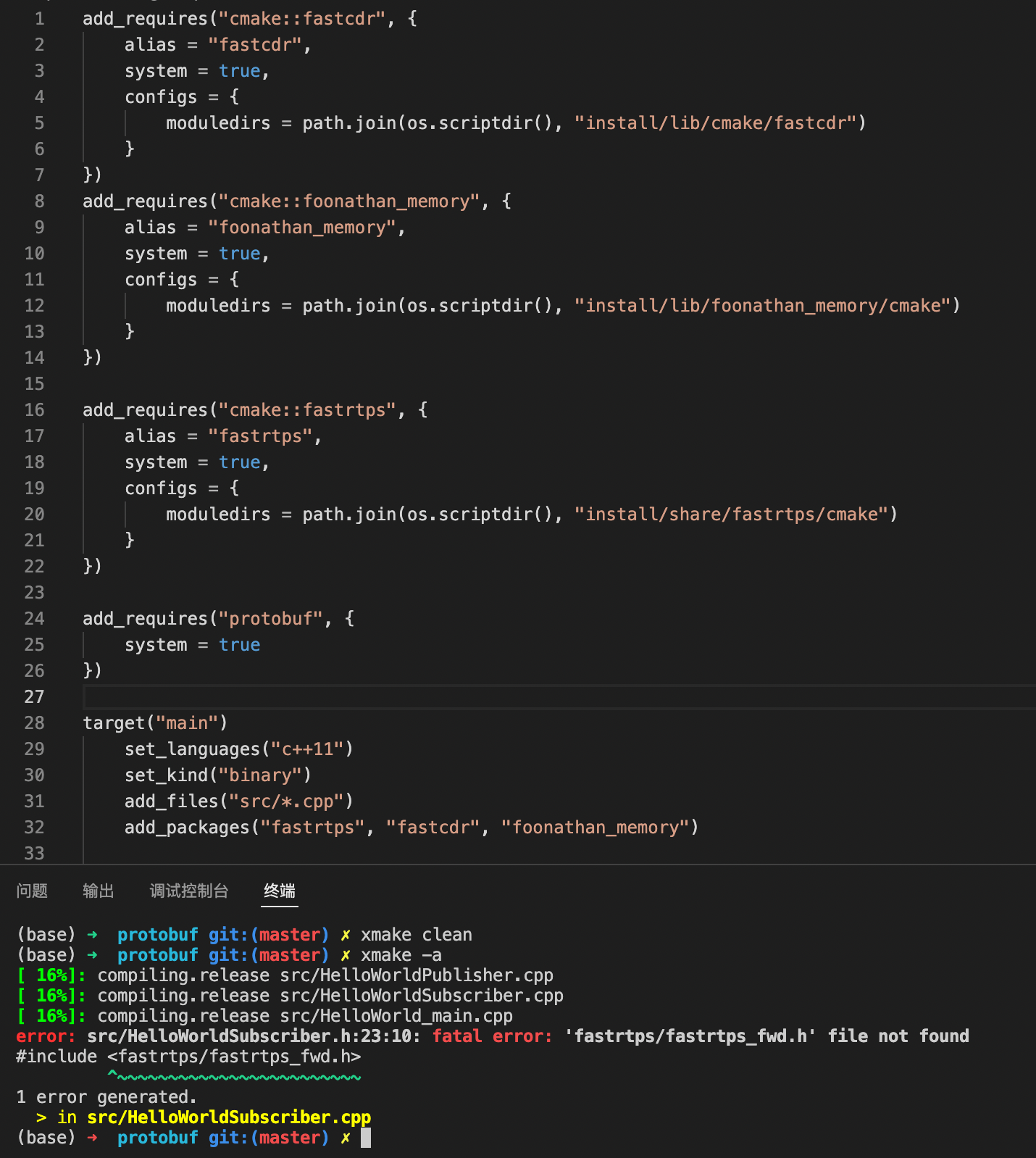Click closing }) on line 22
Image resolution: width=1036 pixels, height=1158 pixels.
[92, 567]
